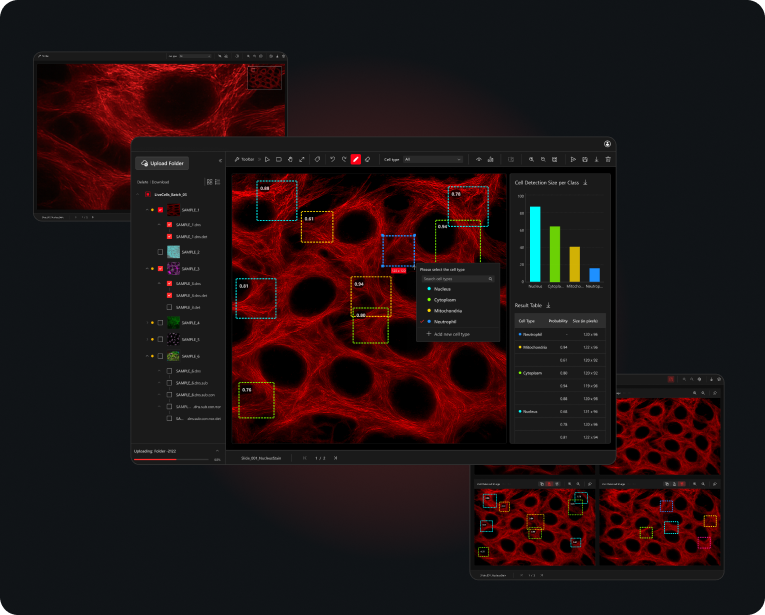
Task: Go to the first slide page
Action: coord(305,458)
